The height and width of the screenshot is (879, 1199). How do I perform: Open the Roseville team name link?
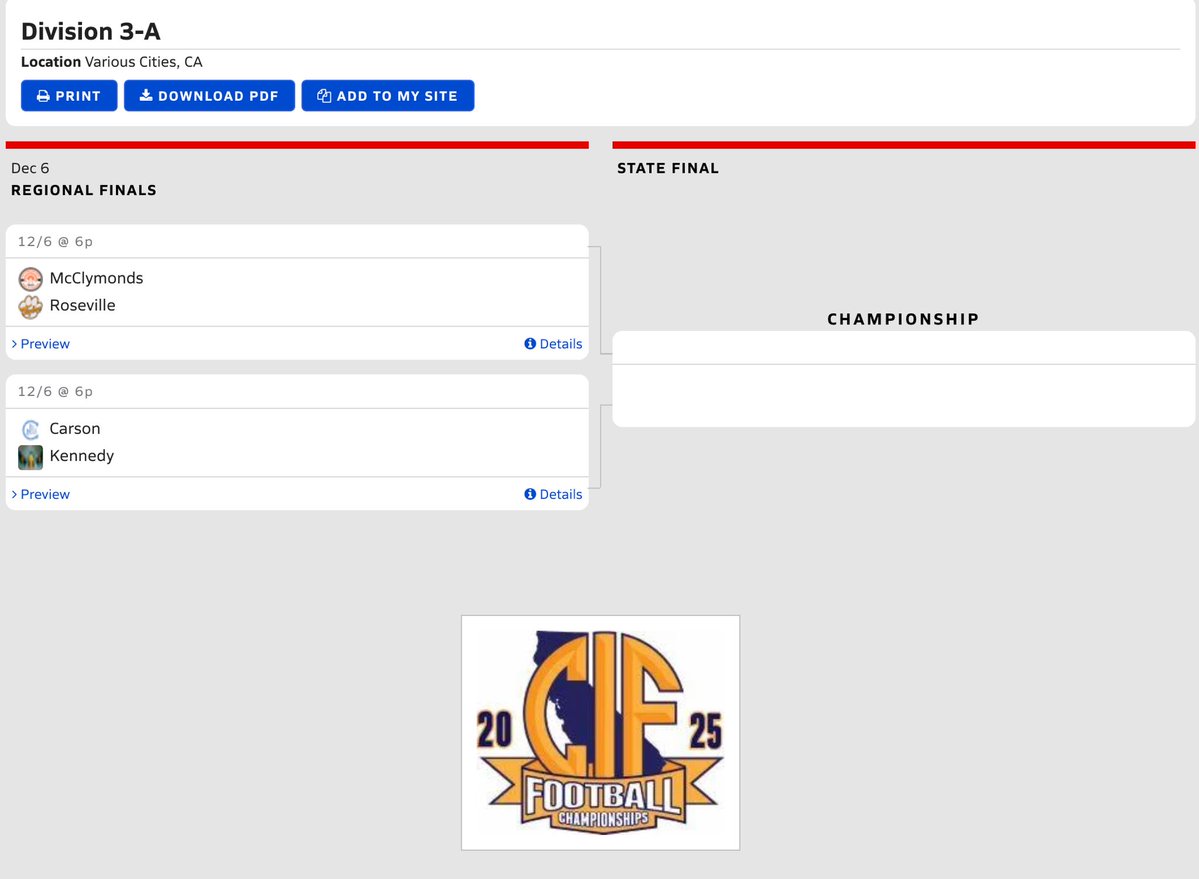point(83,305)
